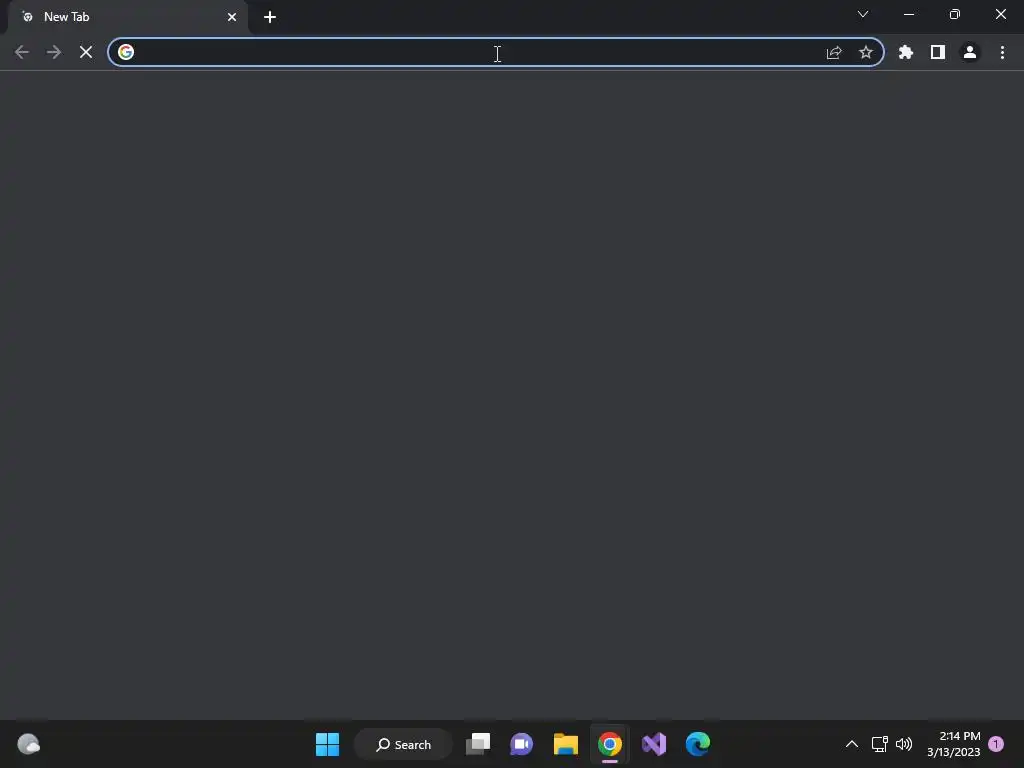Close the New Tab tab
The image size is (1024, 768).
pyautogui.click(x=232, y=17)
